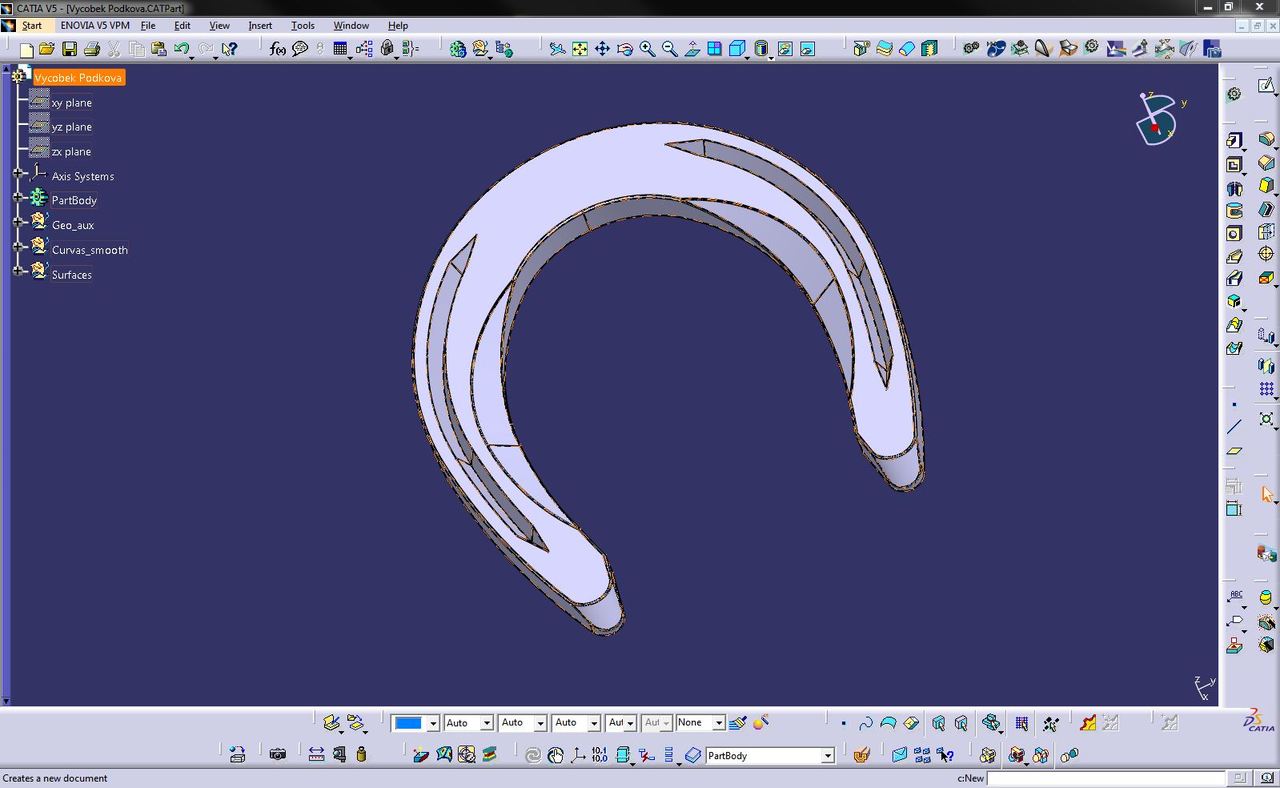Expand the Axis Systems node
The image size is (1280, 788).
[18, 173]
